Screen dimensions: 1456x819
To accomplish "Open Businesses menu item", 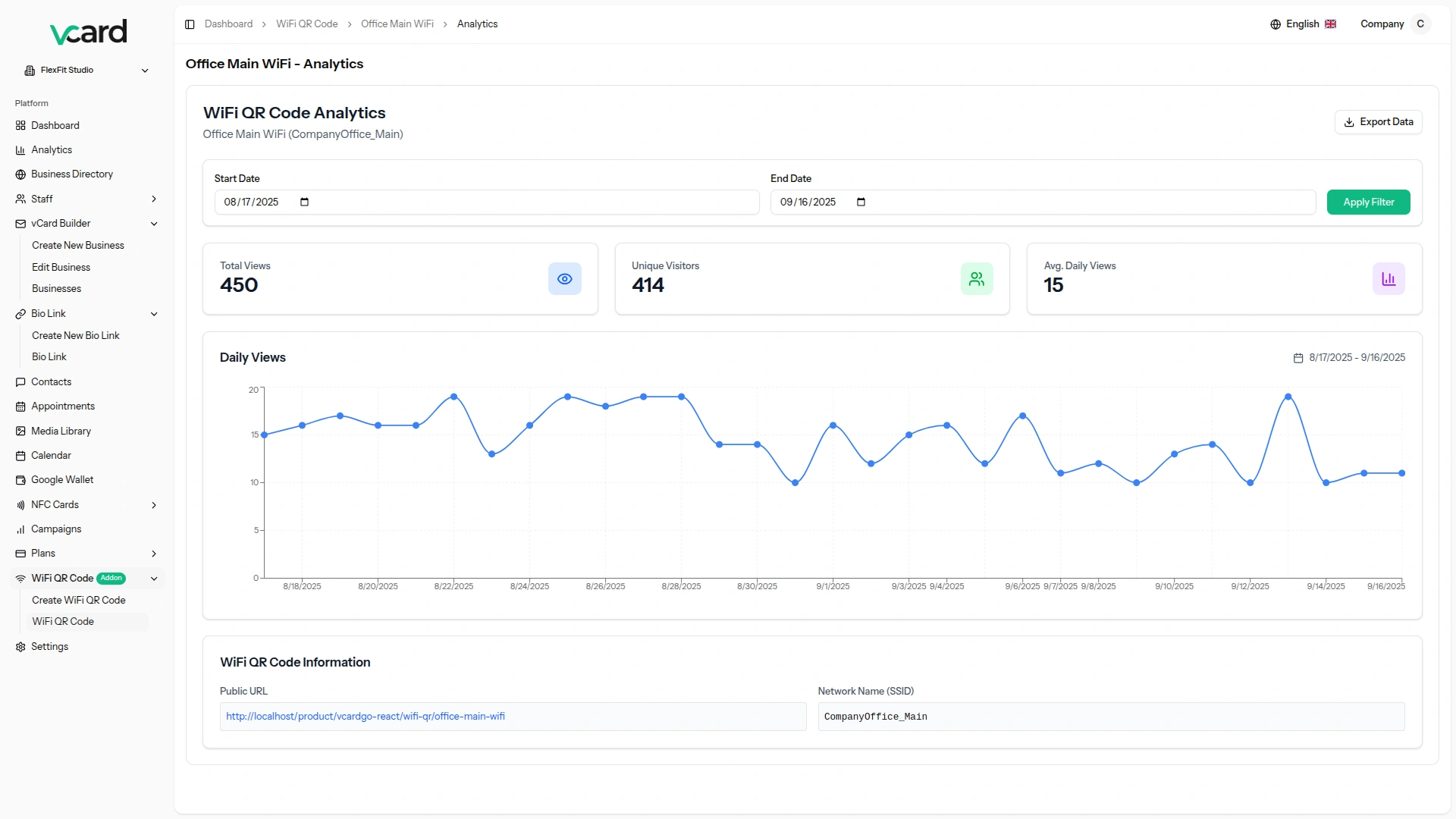I will pos(56,289).
